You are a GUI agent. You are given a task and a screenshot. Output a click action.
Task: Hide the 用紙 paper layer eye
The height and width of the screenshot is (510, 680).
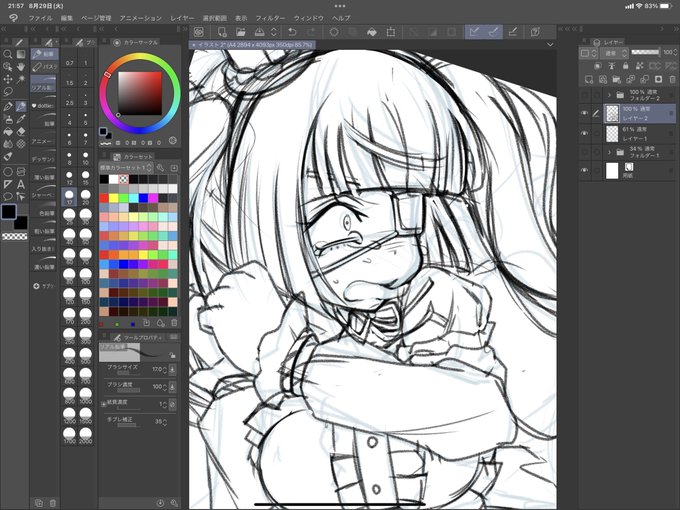(584, 170)
